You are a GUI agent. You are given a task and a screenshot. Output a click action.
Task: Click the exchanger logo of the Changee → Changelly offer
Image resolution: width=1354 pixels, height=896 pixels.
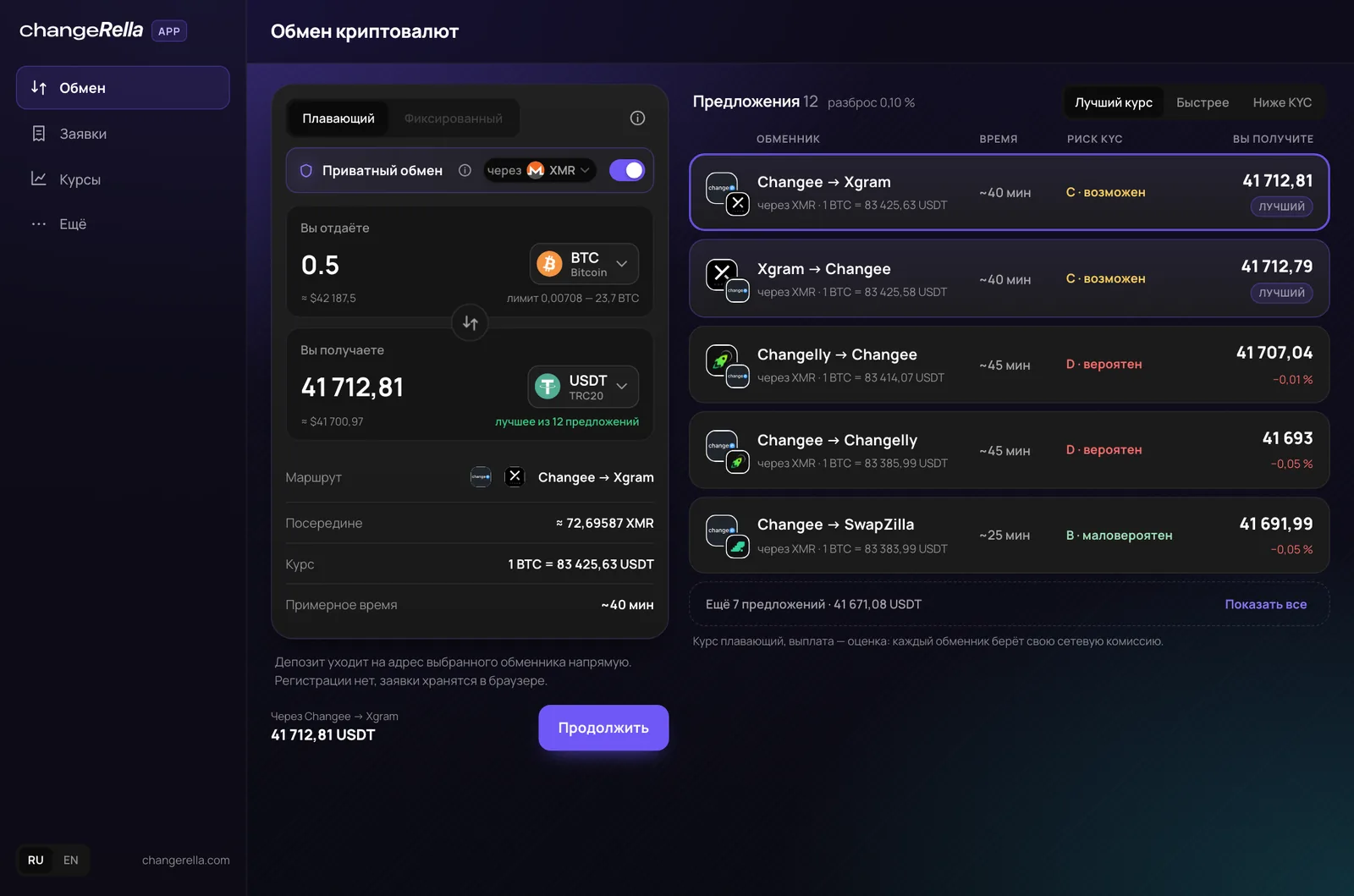pyautogui.click(x=728, y=452)
